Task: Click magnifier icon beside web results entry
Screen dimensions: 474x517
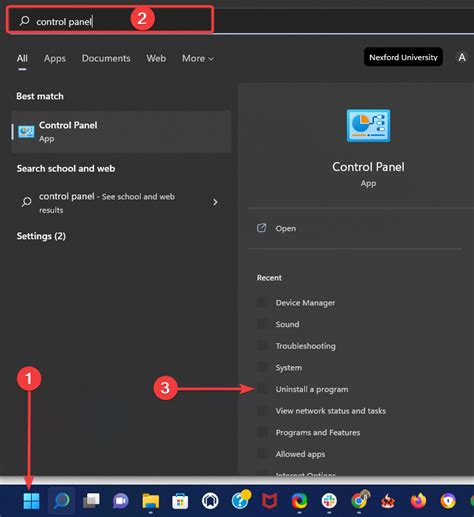Action: pyautogui.click(x=27, y=202)
